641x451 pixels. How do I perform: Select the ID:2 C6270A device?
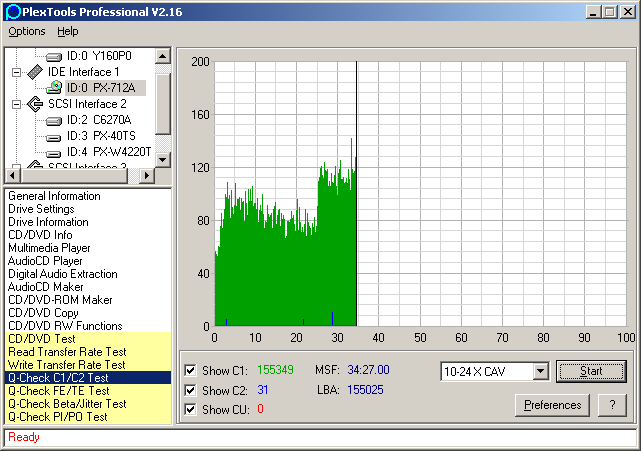[99, 120]
